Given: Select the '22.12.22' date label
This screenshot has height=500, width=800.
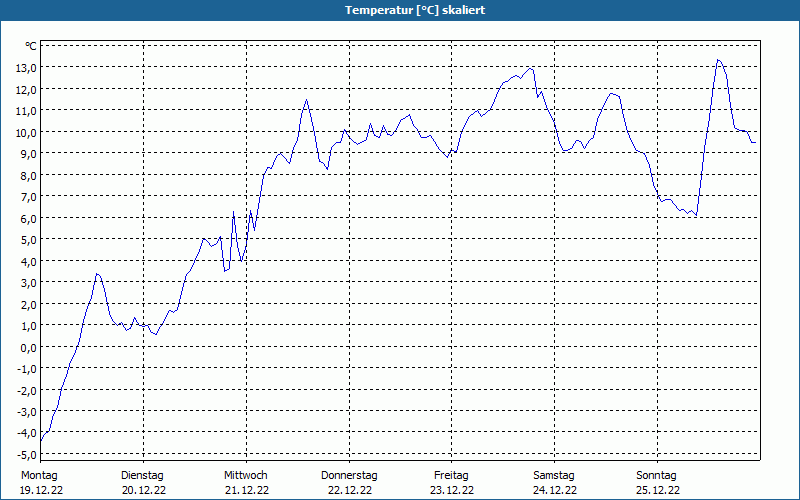Looking at the screenshot, I should [x=350, y=490].
